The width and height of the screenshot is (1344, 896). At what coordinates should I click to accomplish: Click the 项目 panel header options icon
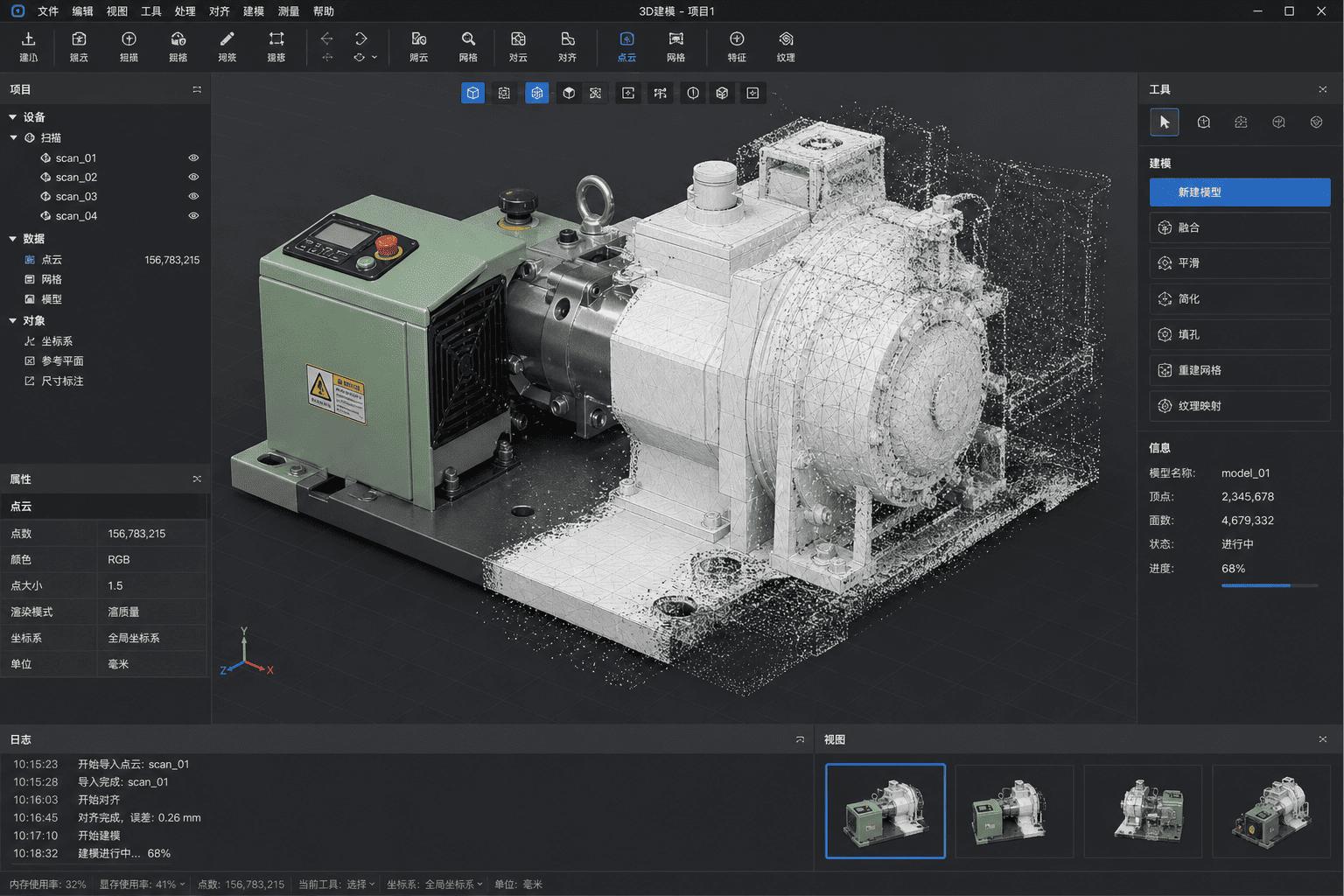coord(197,89)
